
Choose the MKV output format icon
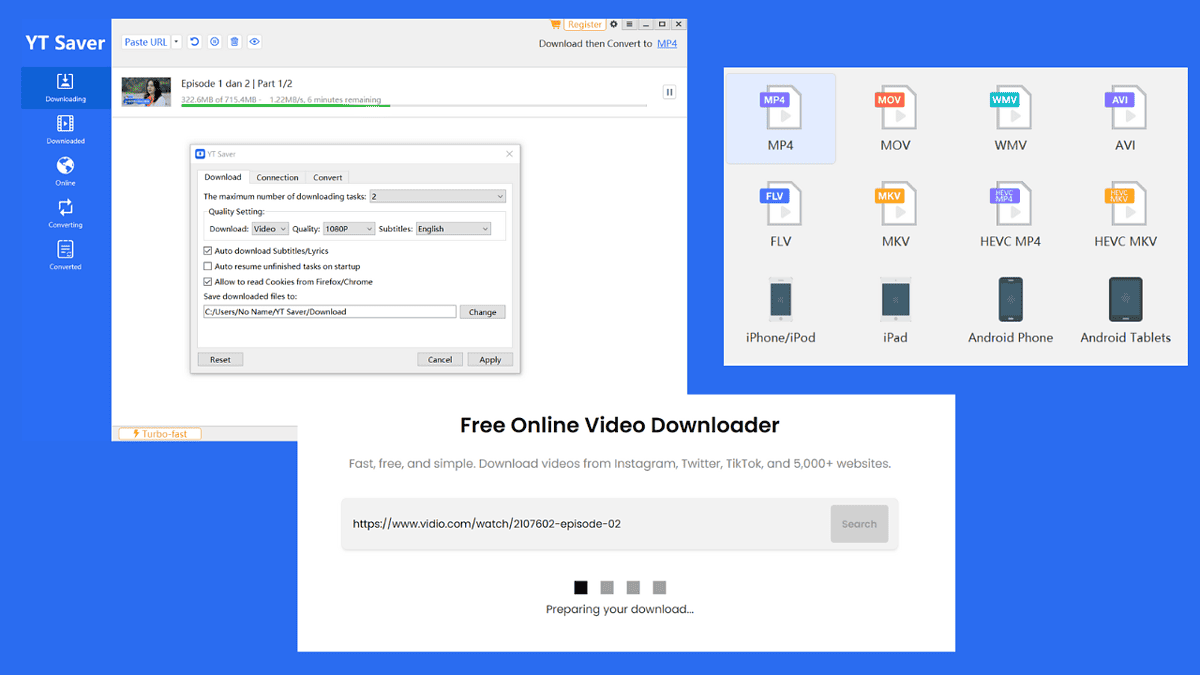(895, 205)
